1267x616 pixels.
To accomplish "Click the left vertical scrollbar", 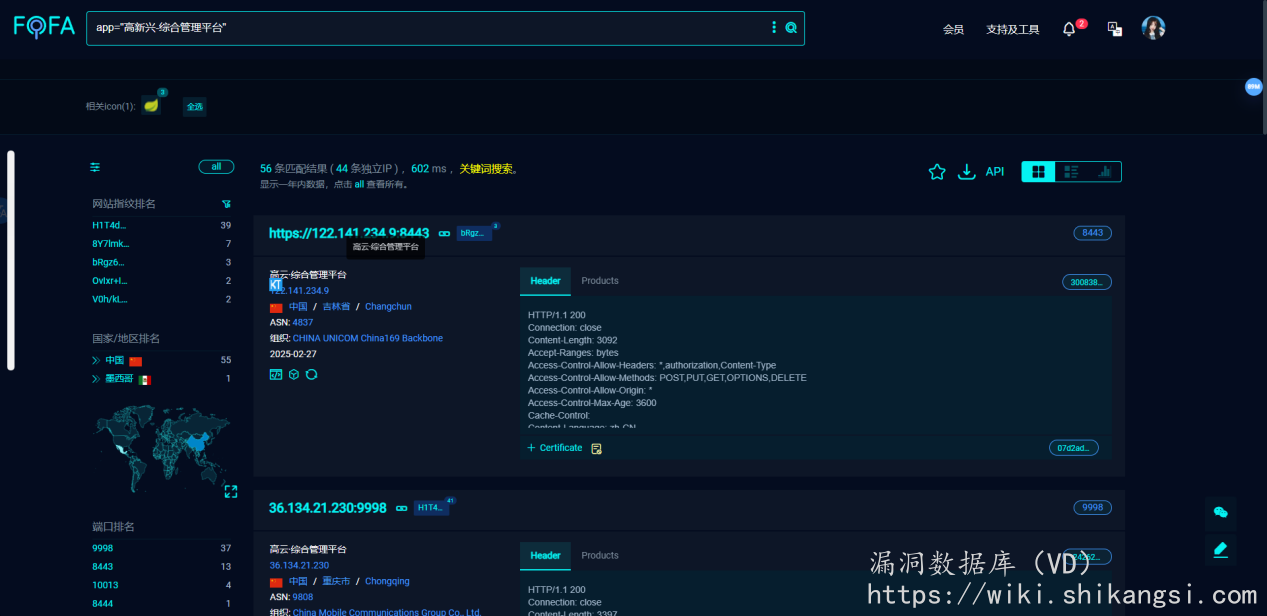I will click(x=11, y=260).
